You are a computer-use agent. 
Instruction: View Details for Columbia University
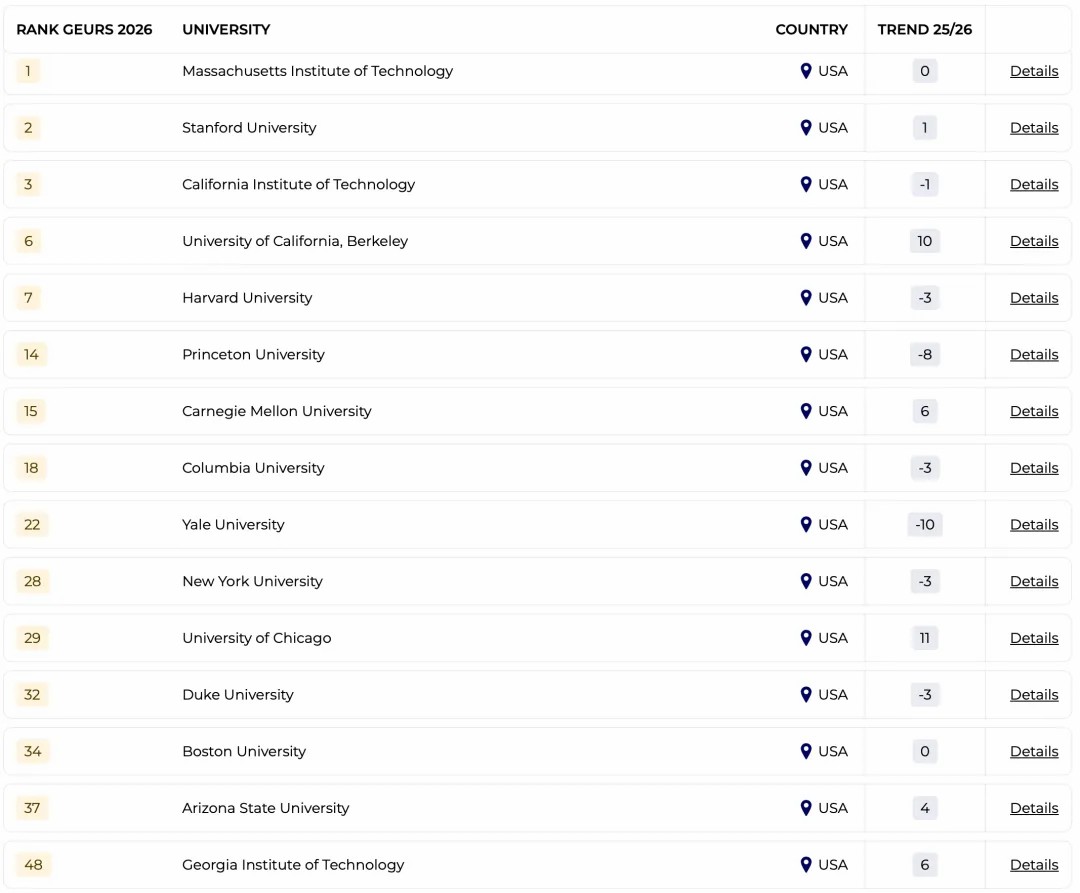1034,468
